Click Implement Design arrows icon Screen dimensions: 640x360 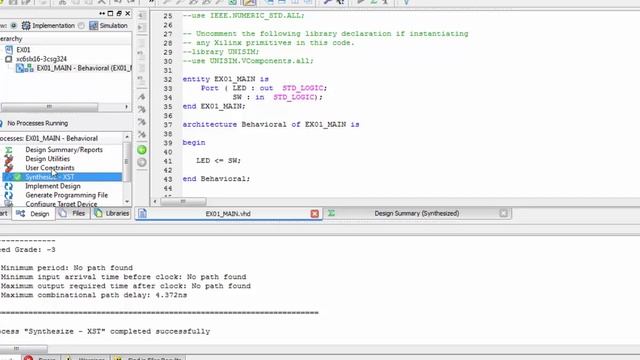9,186
